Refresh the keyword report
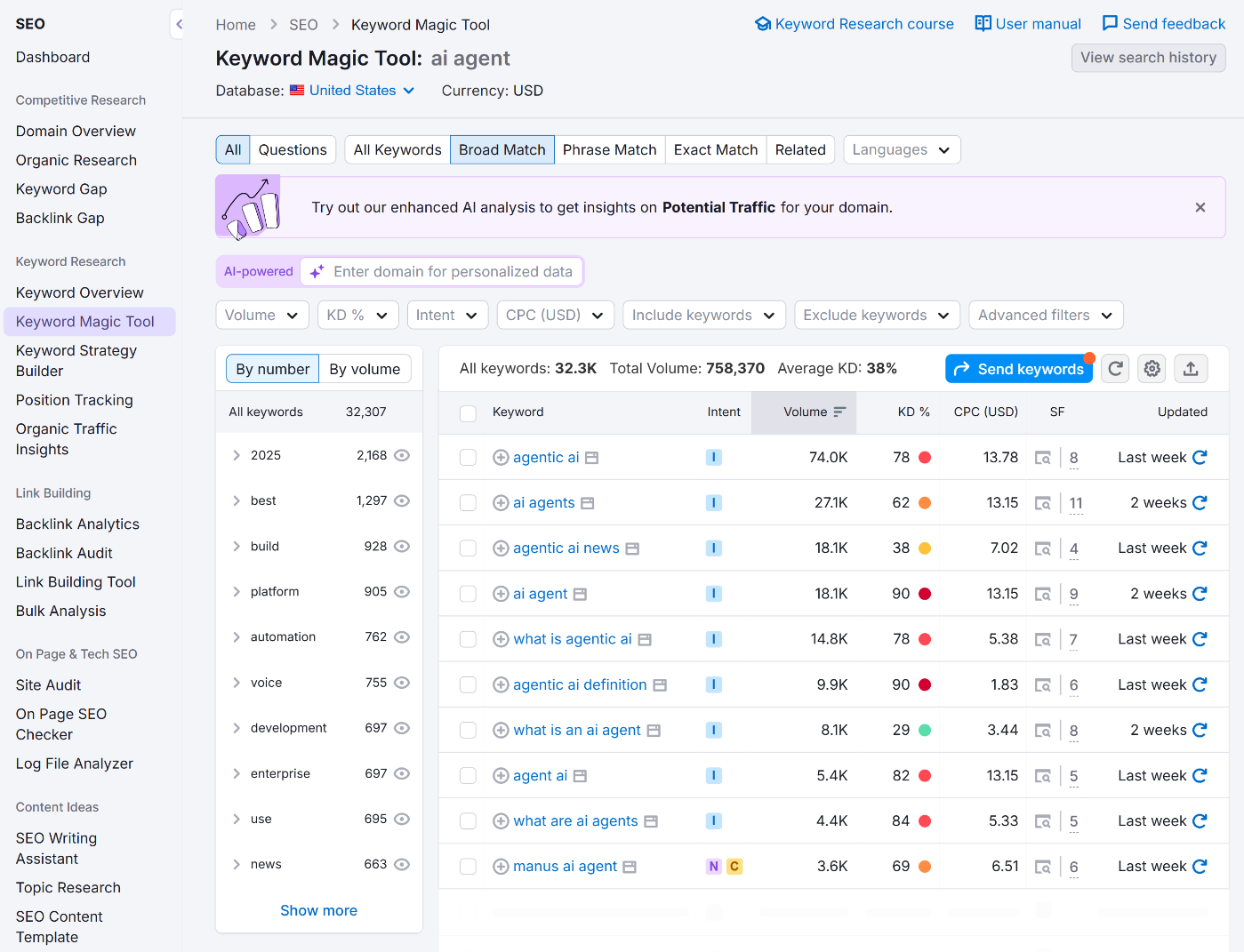1244x952 pixels. pyautogui.click(x=1115, y=368)
